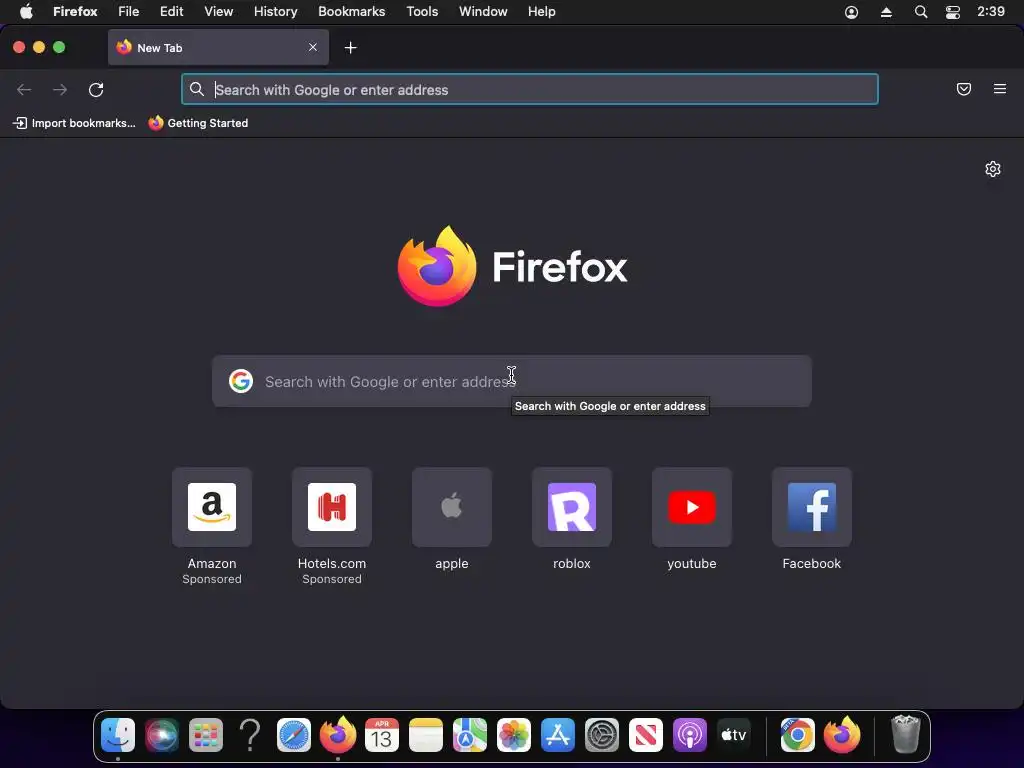Screen dimensions: 1024x768
Task: Open the Trash in the Dock
Action: [905, 735]
